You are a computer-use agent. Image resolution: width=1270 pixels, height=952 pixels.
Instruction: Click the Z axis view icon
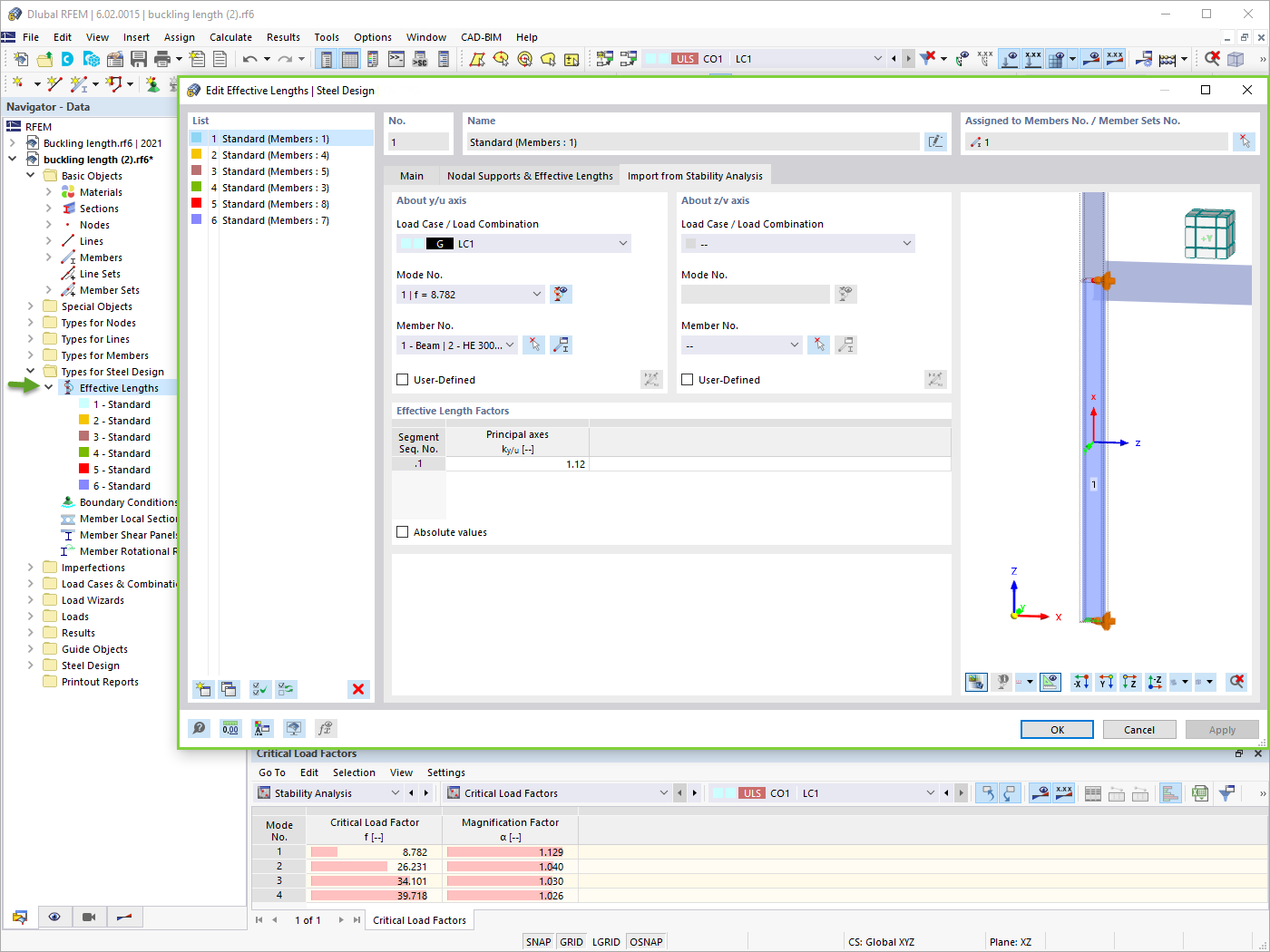point(1129,682)
